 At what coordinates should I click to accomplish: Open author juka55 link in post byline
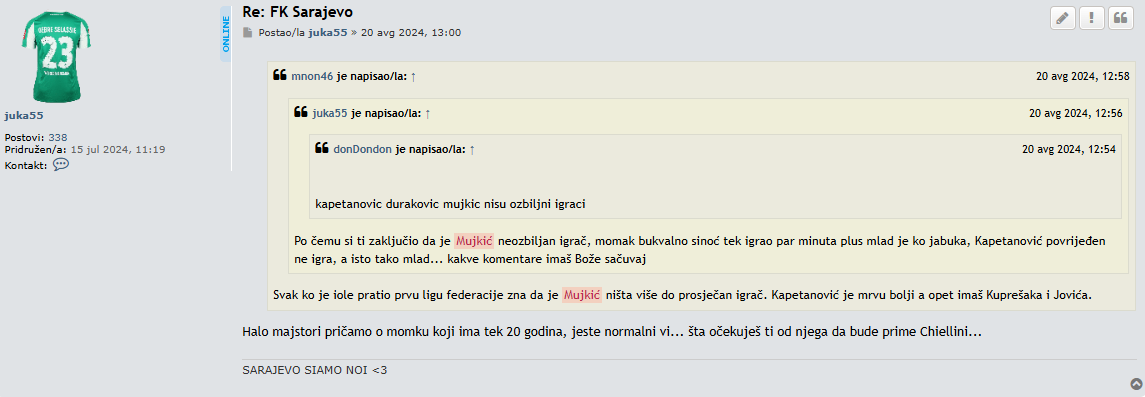(328, 33)
